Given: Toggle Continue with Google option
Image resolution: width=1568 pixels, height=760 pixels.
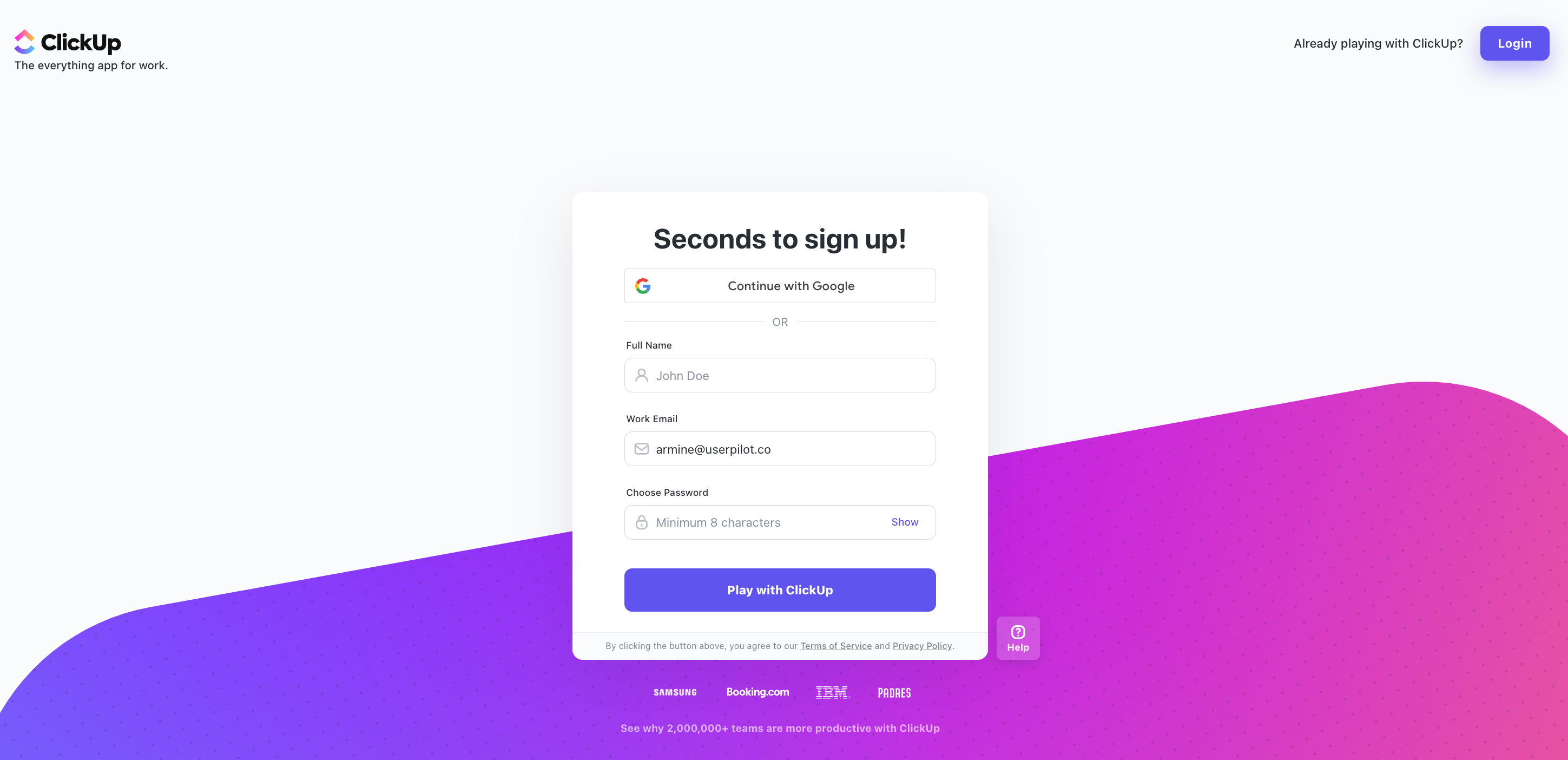Looking at the screenshot, I should pos(779,285).
